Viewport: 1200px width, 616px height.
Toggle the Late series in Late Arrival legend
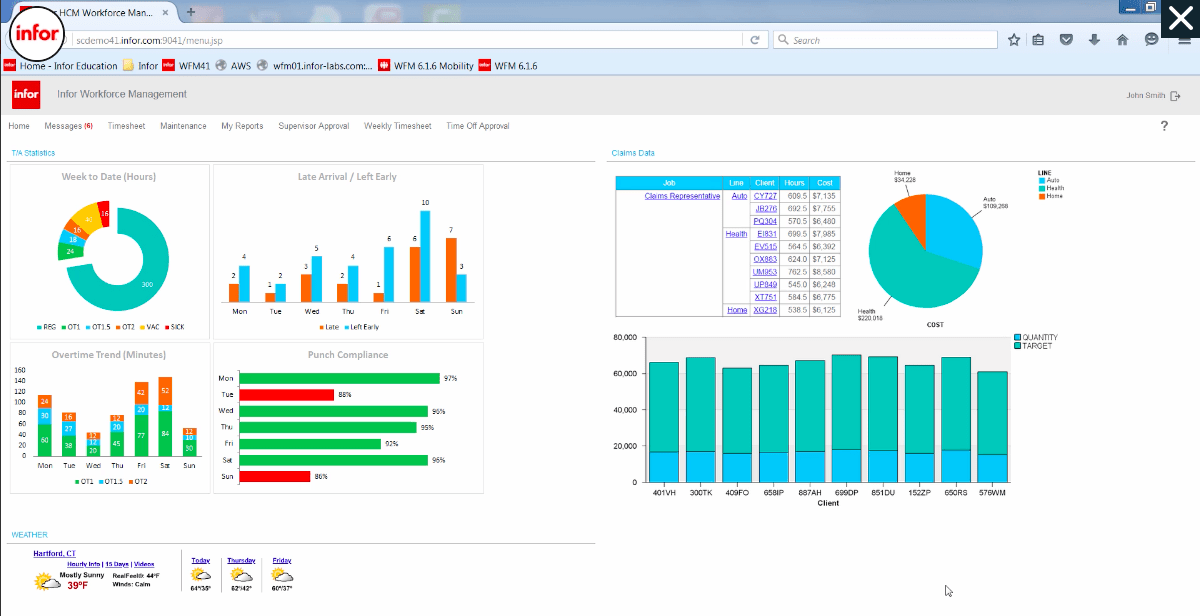point(333,326)
